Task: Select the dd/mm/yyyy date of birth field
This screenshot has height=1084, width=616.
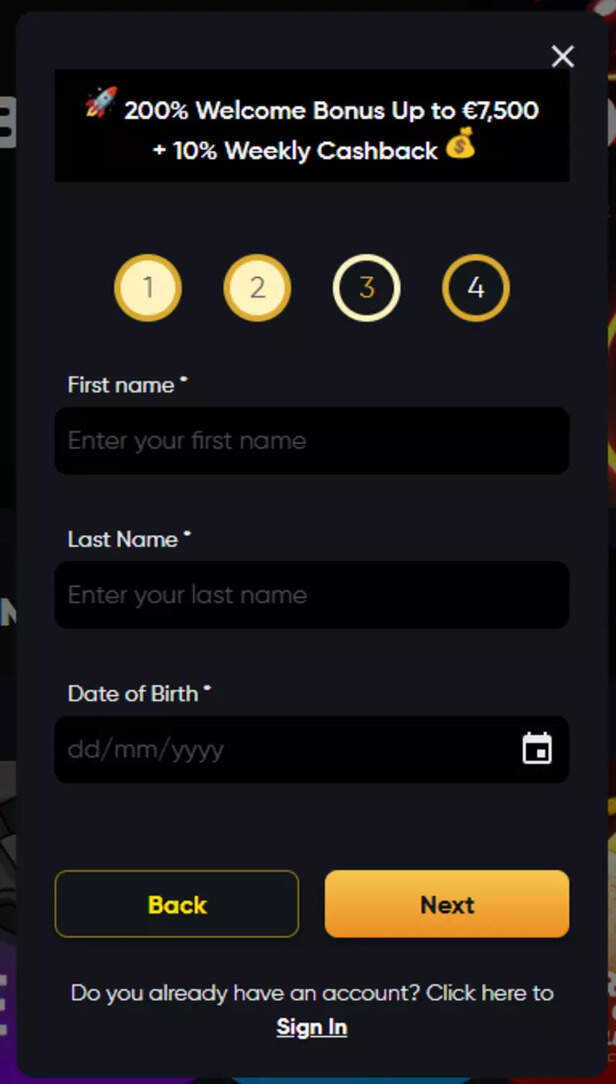Action: (x=280, y=749)
